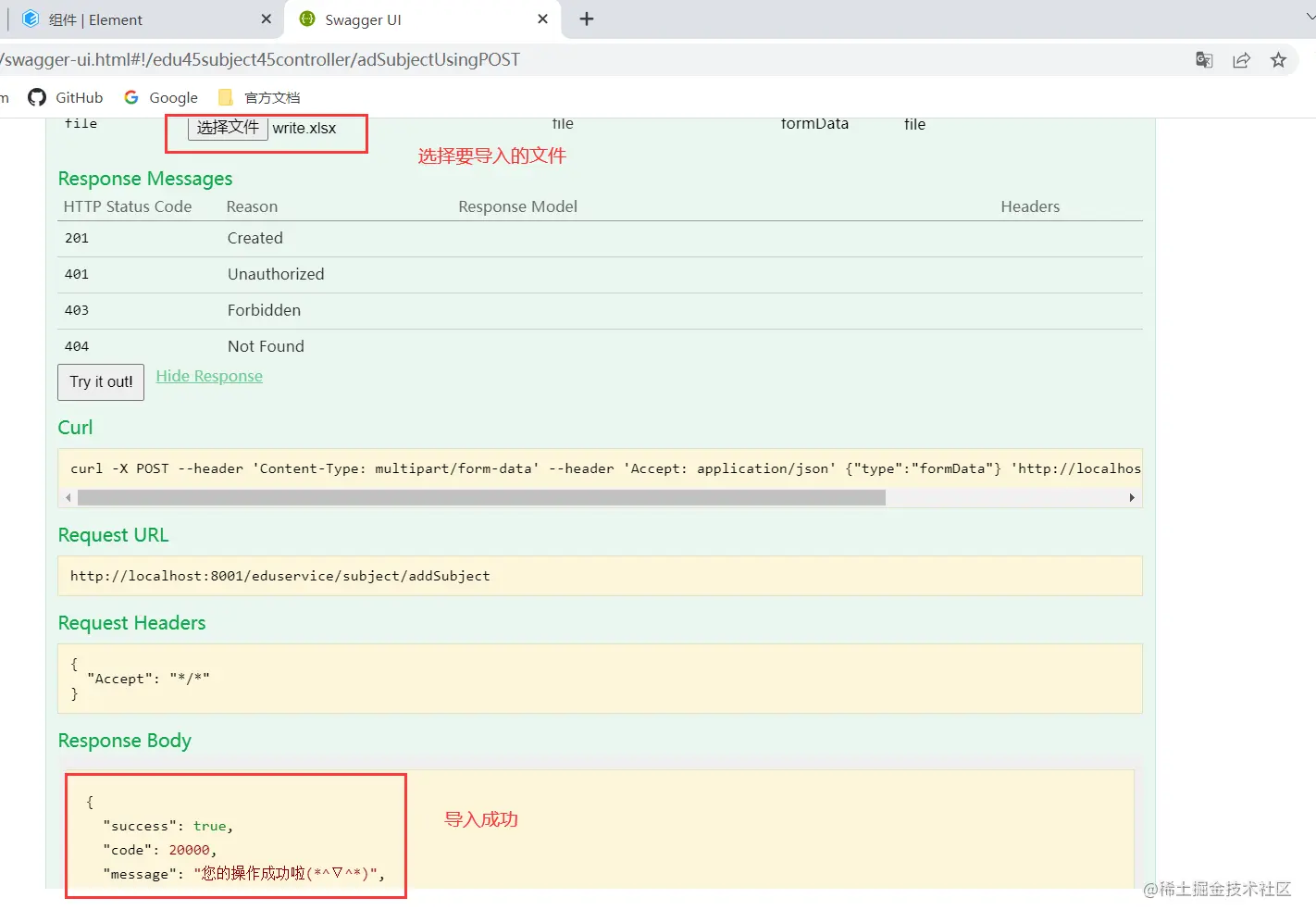
Task: Click the 201 status code
Action: point(77,239)
